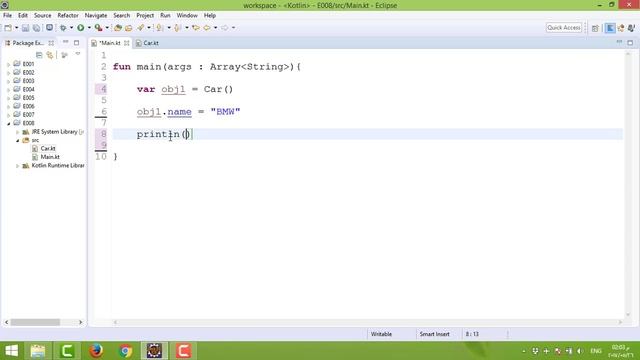The image size is (640, 360).
Task: Open the Search menu
Action: tap(122, 16)
